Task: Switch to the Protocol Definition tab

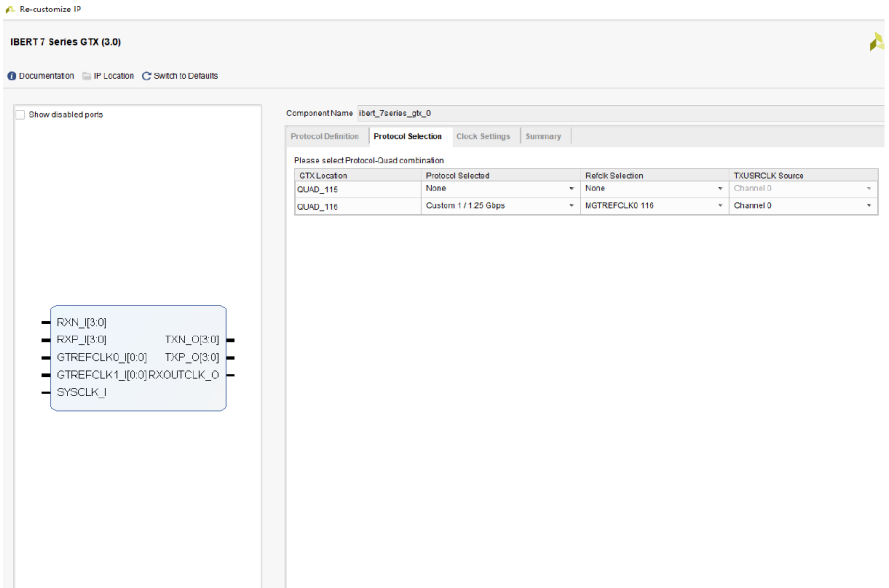Action: (324, 137)
